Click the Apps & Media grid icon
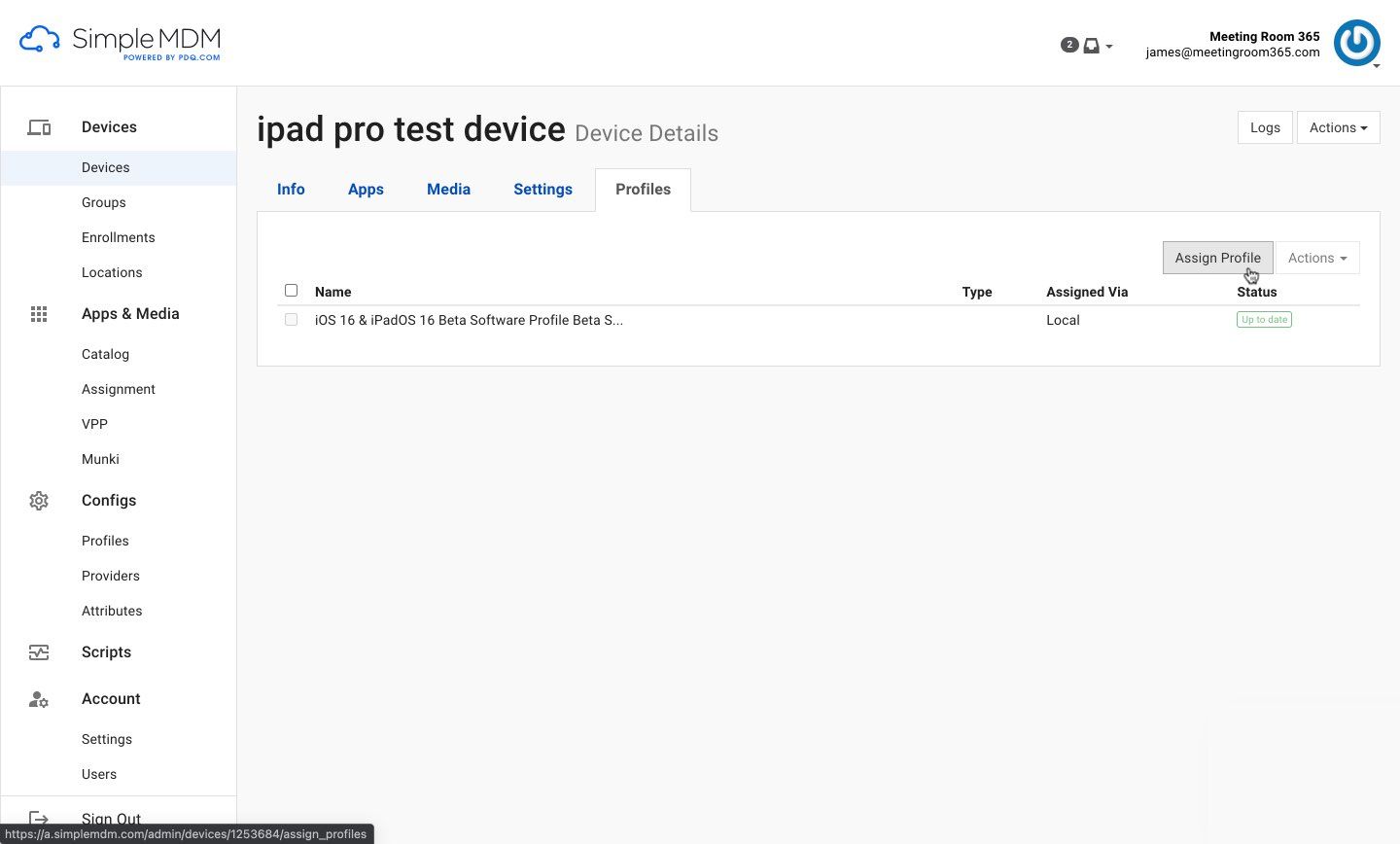Image resolution: width=1400 pixels, height=844 pixels. tap(39, 314)
